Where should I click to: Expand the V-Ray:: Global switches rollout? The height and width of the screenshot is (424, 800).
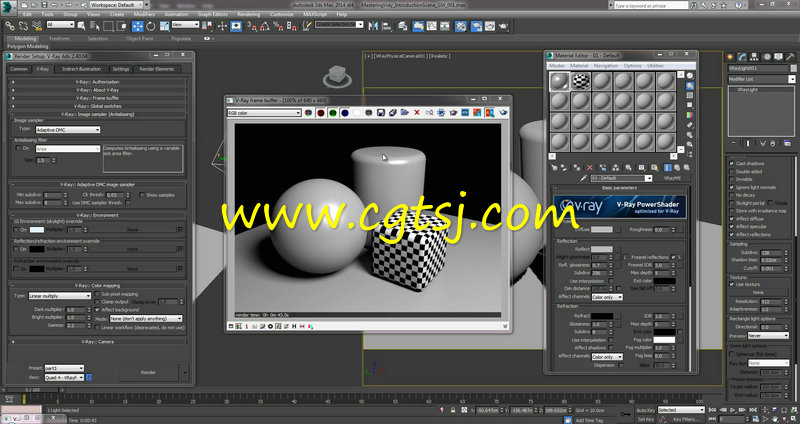click(x=98, y=106)
